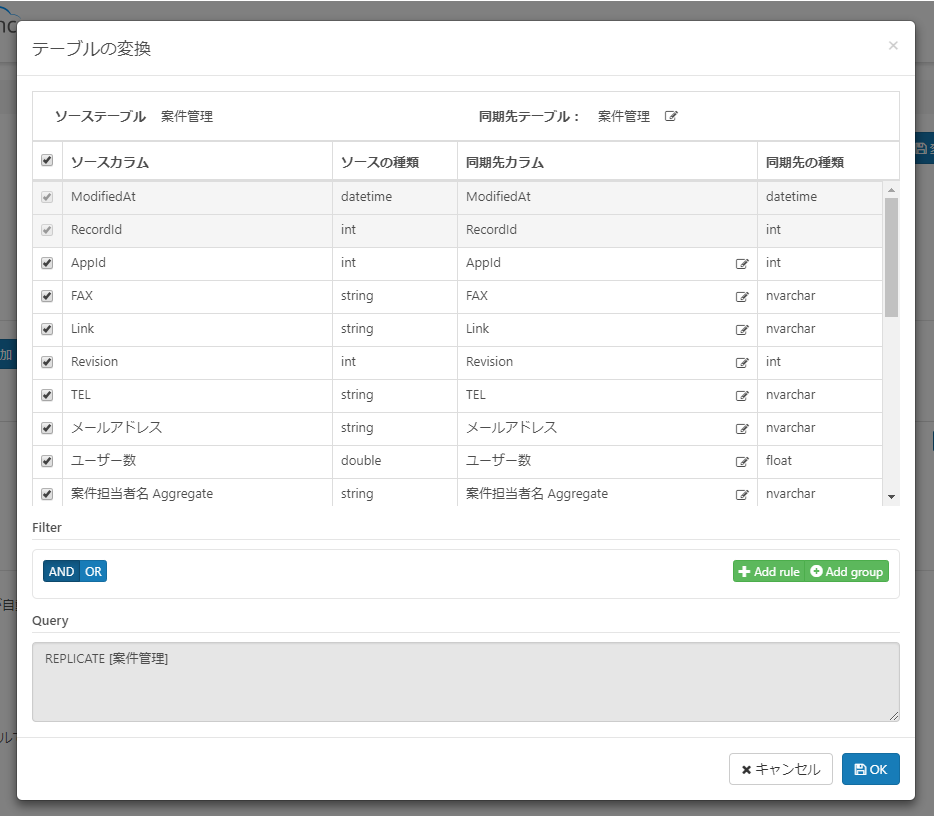The width and height of the screenshot is (934, 816).
Task: Toggle the select-all columns header checkbox
Action: pyautogui.click(x=47, y=160)
